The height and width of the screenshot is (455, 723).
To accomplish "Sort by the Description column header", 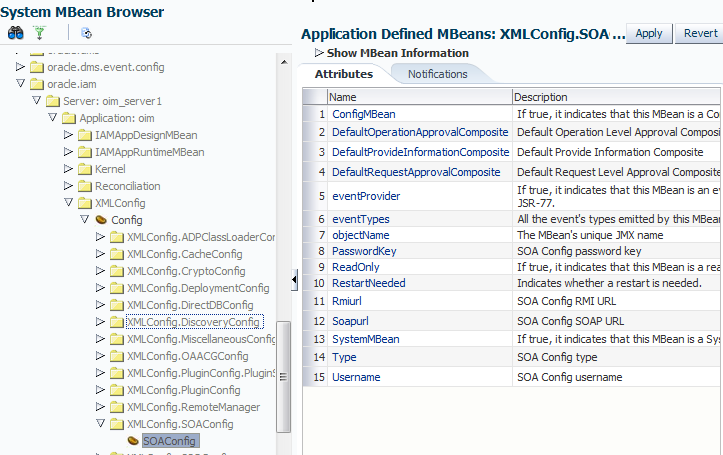I will point(616,97).
